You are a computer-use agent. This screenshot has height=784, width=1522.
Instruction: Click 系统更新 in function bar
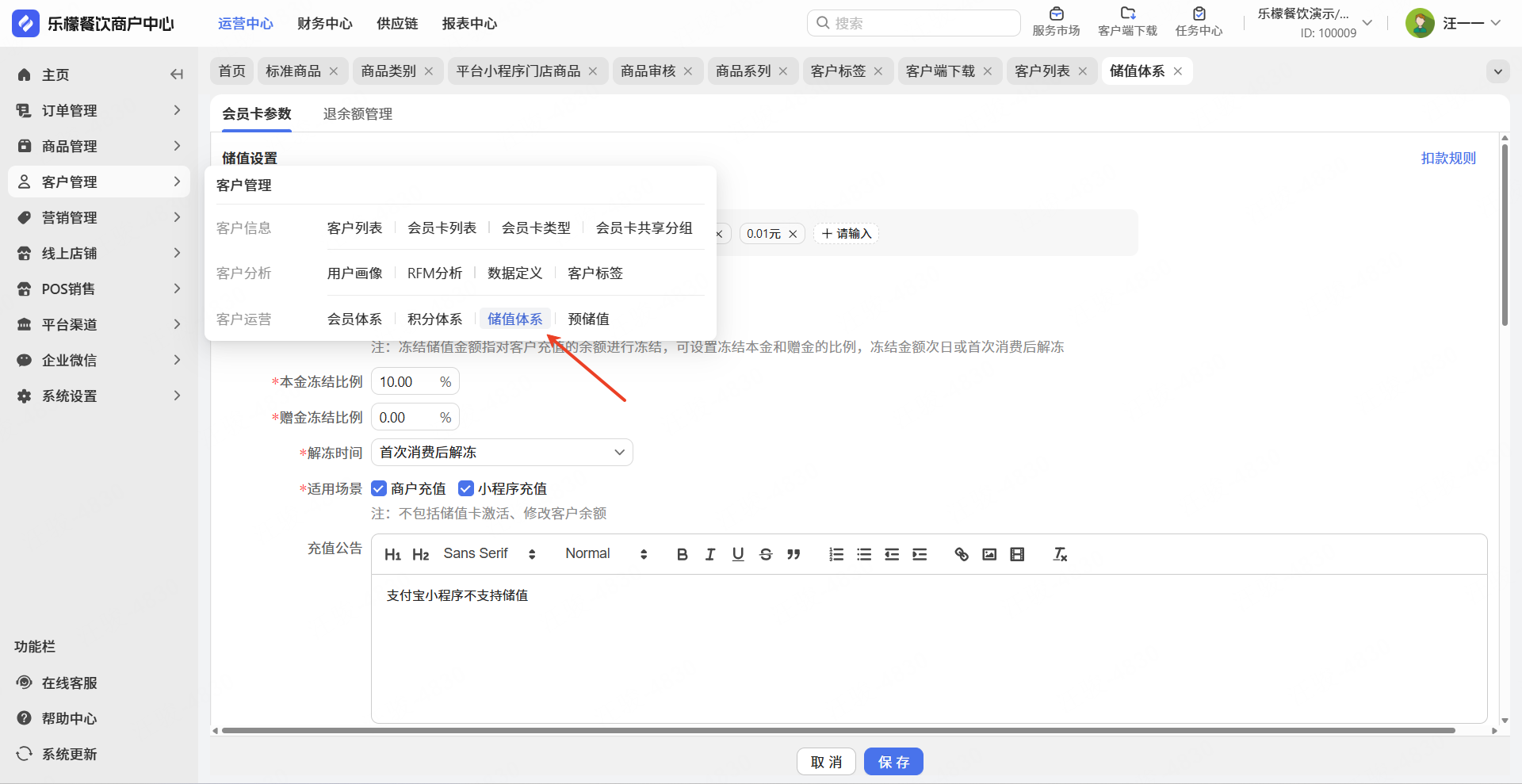[57, 754]
